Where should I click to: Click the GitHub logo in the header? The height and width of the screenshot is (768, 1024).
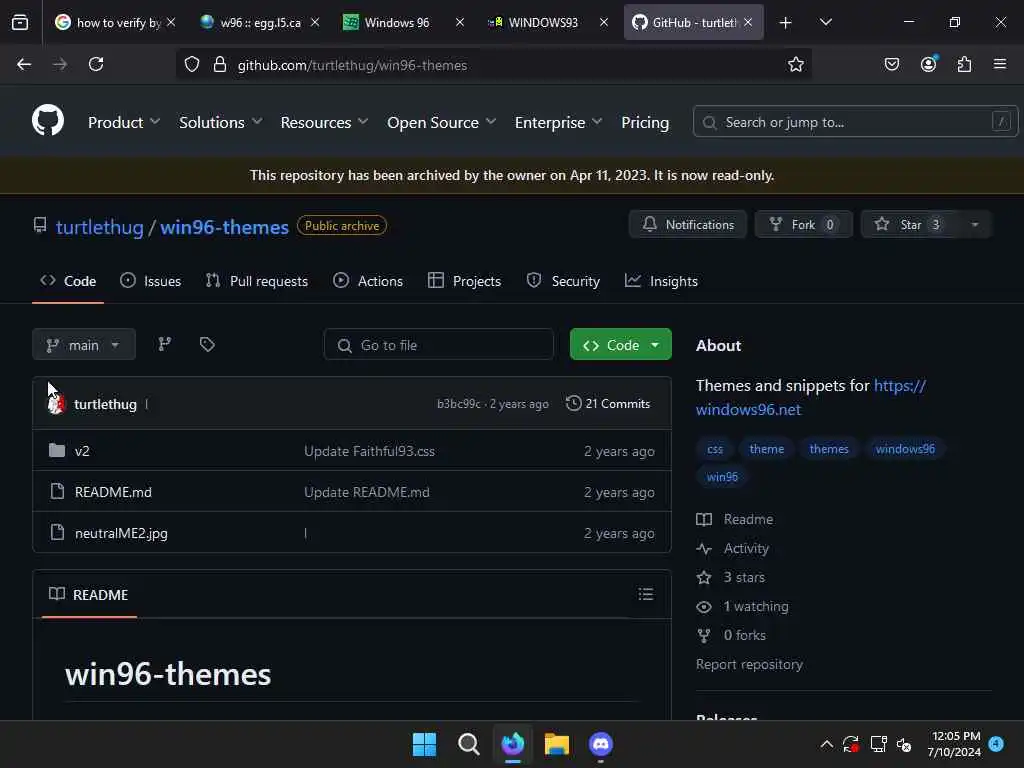[x=48, y=121]
